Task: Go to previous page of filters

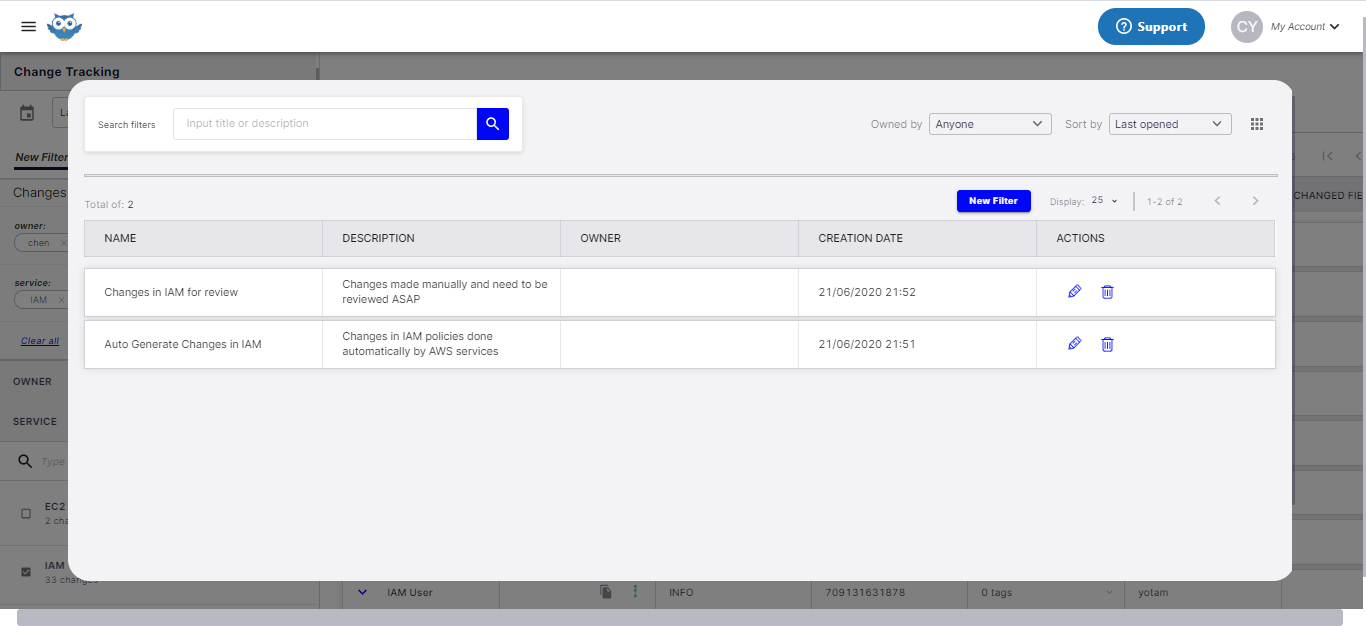Action: click(x=1217, y=201)
